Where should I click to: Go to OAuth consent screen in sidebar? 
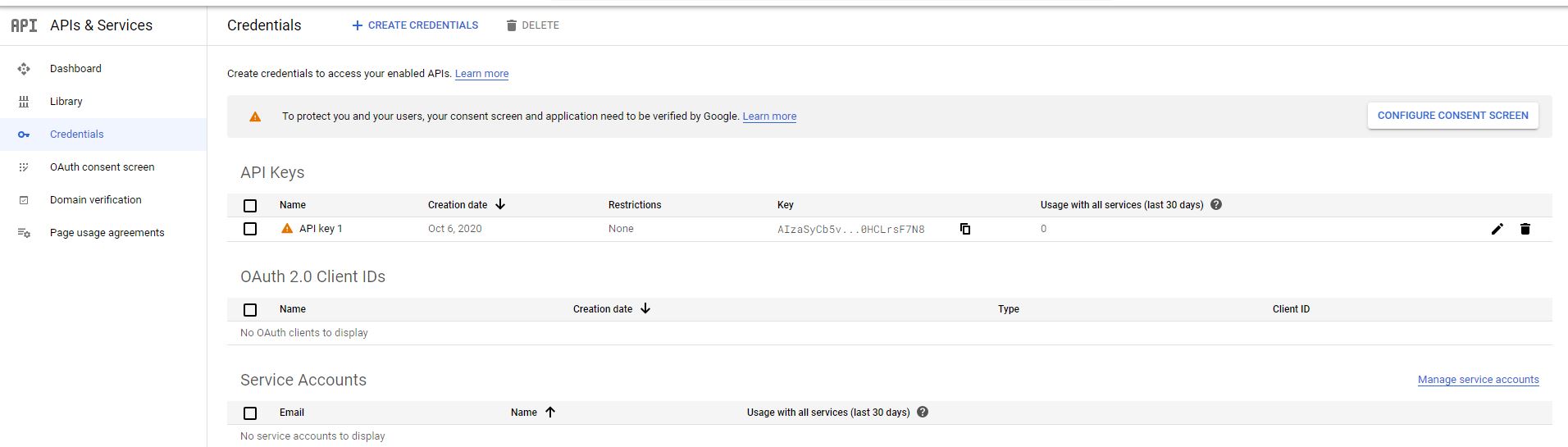[102, 167]
